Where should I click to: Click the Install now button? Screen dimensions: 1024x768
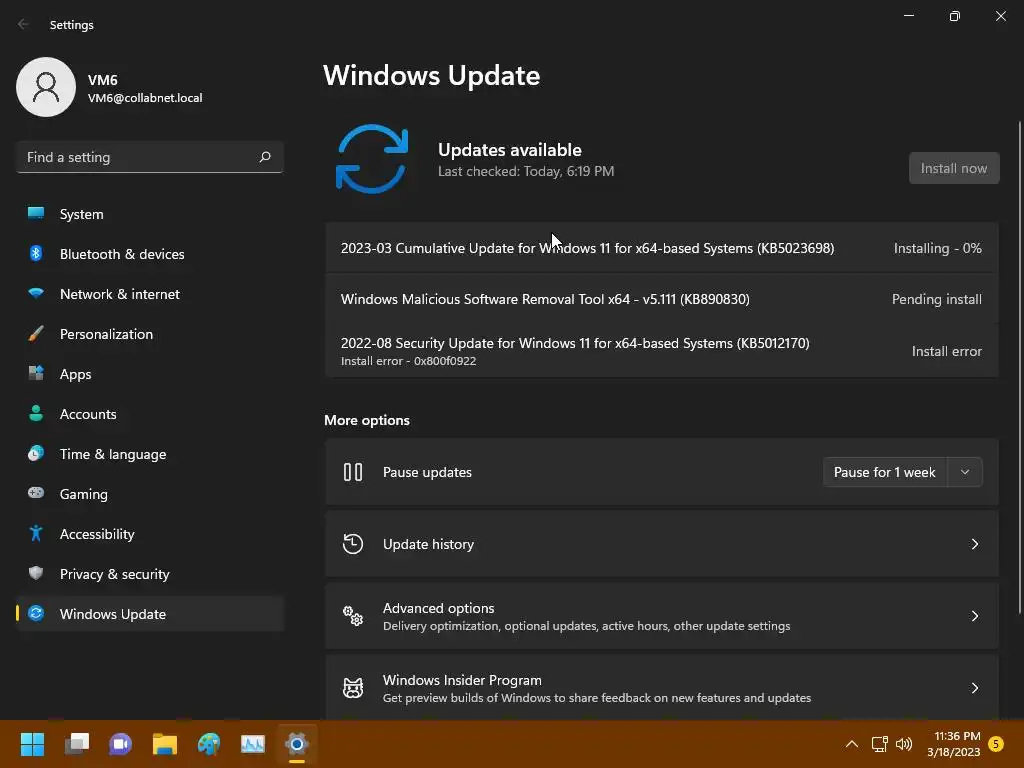[953, 168]
